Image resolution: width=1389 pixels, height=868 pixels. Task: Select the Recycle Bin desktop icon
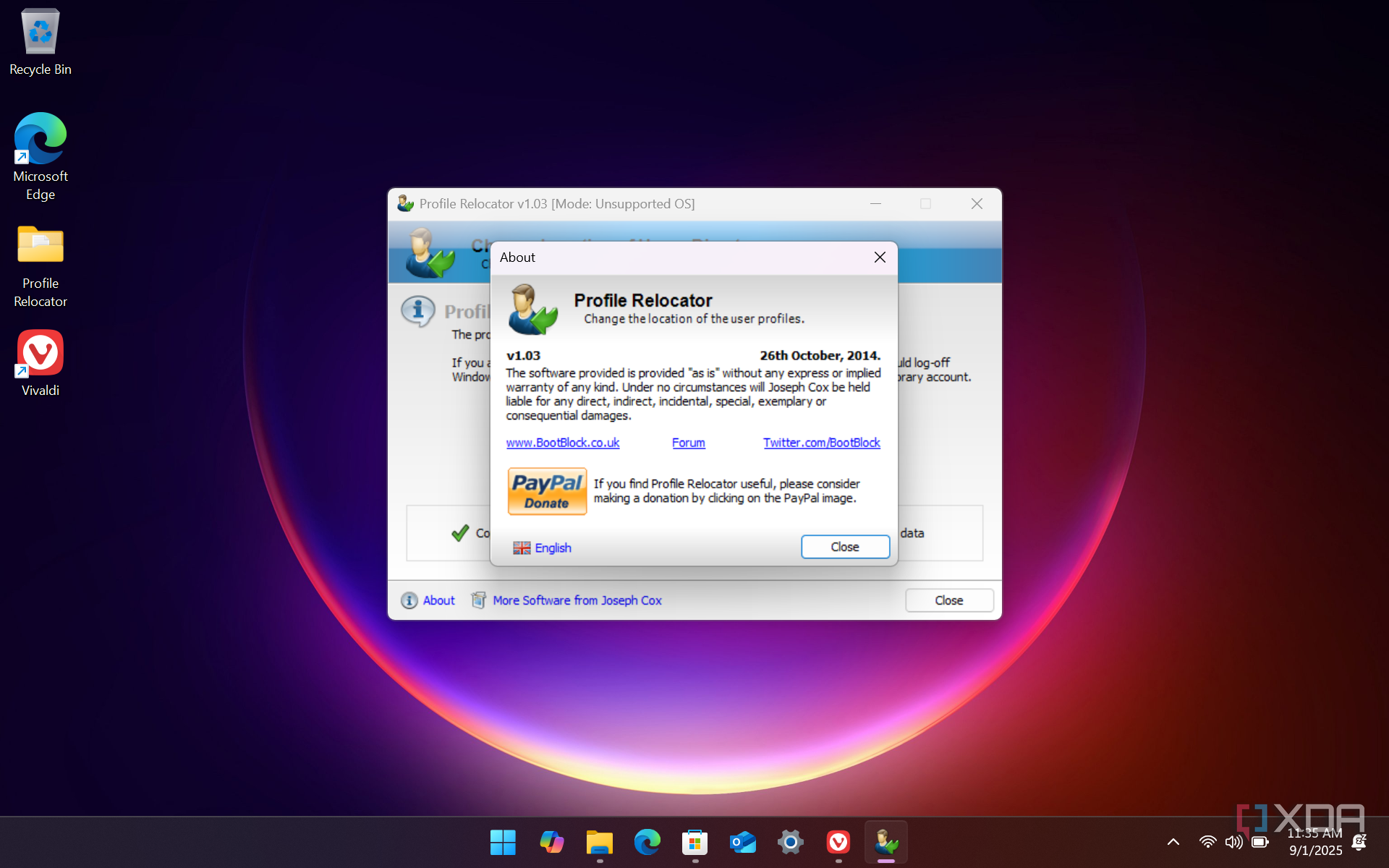tap(41, 42)
